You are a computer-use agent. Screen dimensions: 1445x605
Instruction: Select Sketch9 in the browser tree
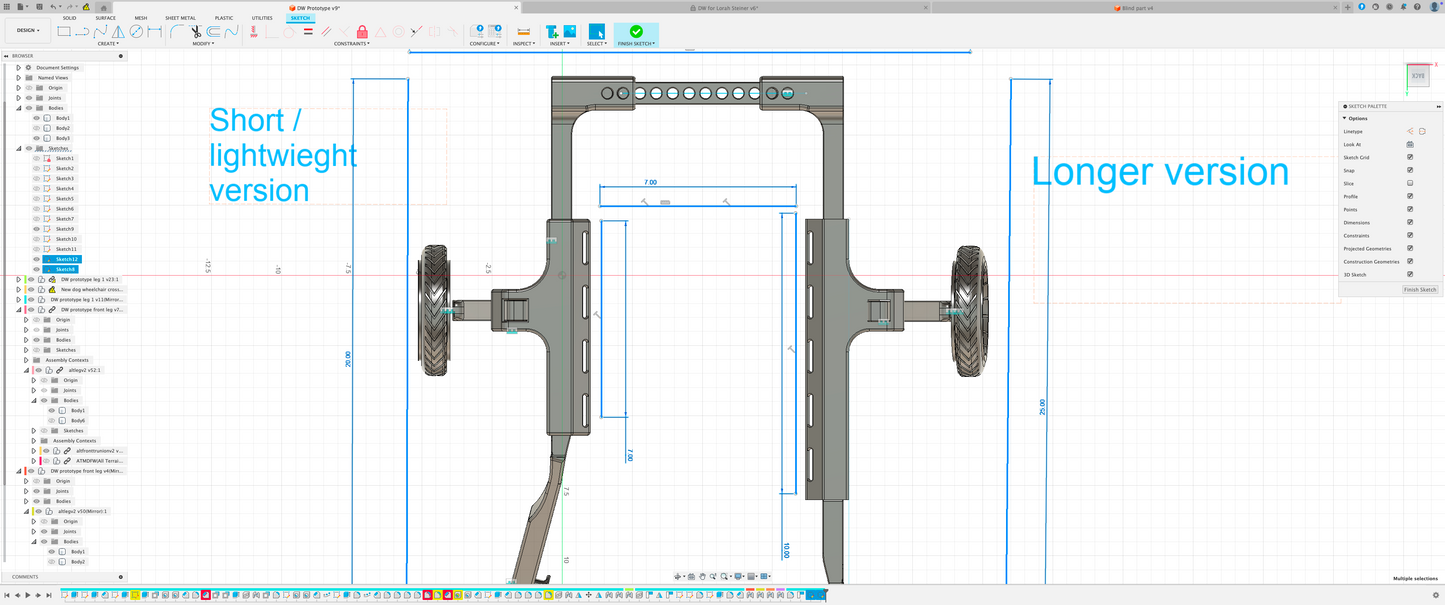[x=65, y=229]
